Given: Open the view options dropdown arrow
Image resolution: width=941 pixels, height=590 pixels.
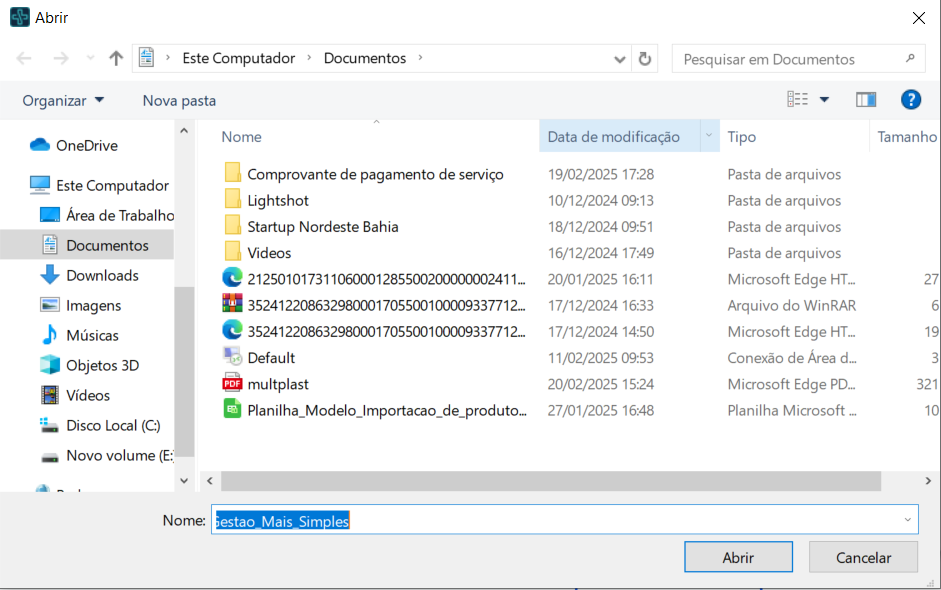Looking at the screenshot, I should [x=824, y=100].
